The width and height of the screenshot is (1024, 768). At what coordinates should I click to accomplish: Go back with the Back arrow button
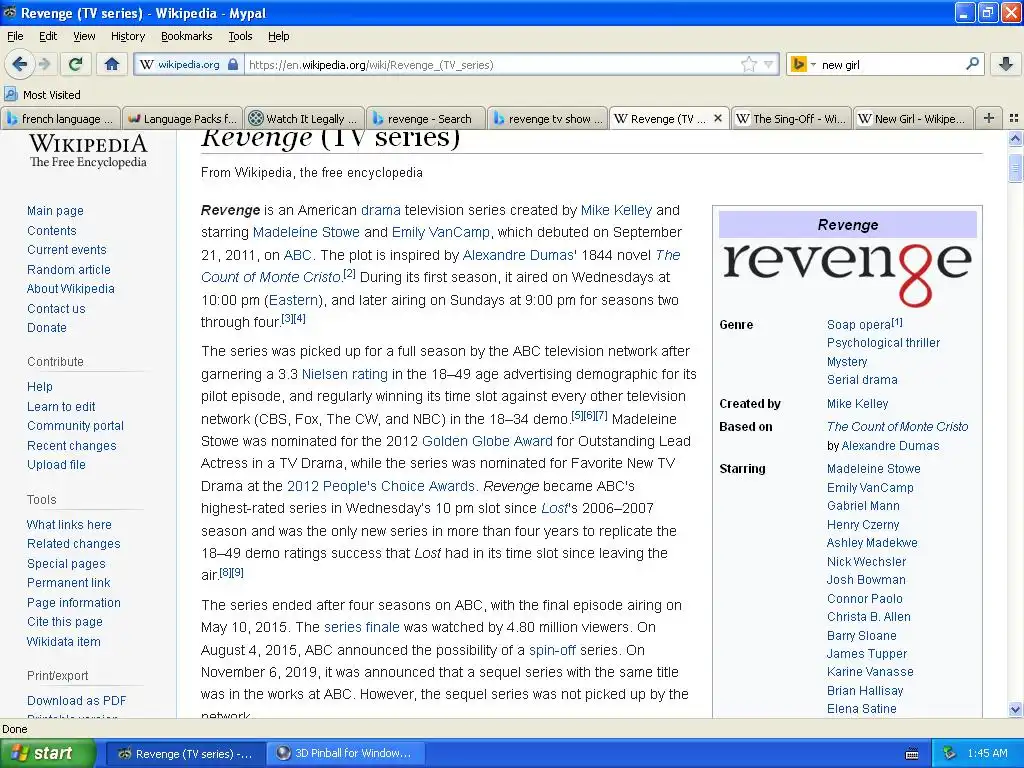pos(20,64)
